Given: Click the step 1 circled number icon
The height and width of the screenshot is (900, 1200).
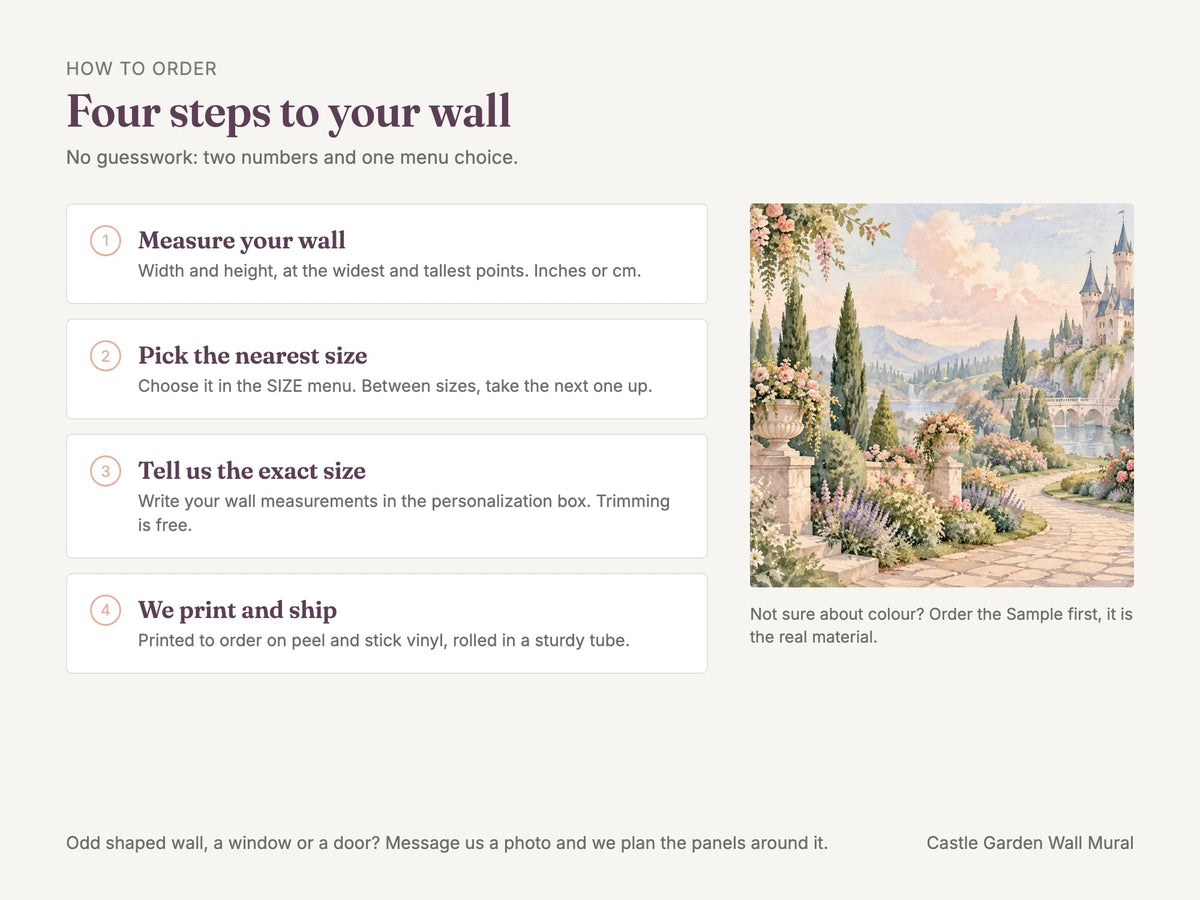Looking at the screenshot, I should pyautogui.click(x=105, y=241).
